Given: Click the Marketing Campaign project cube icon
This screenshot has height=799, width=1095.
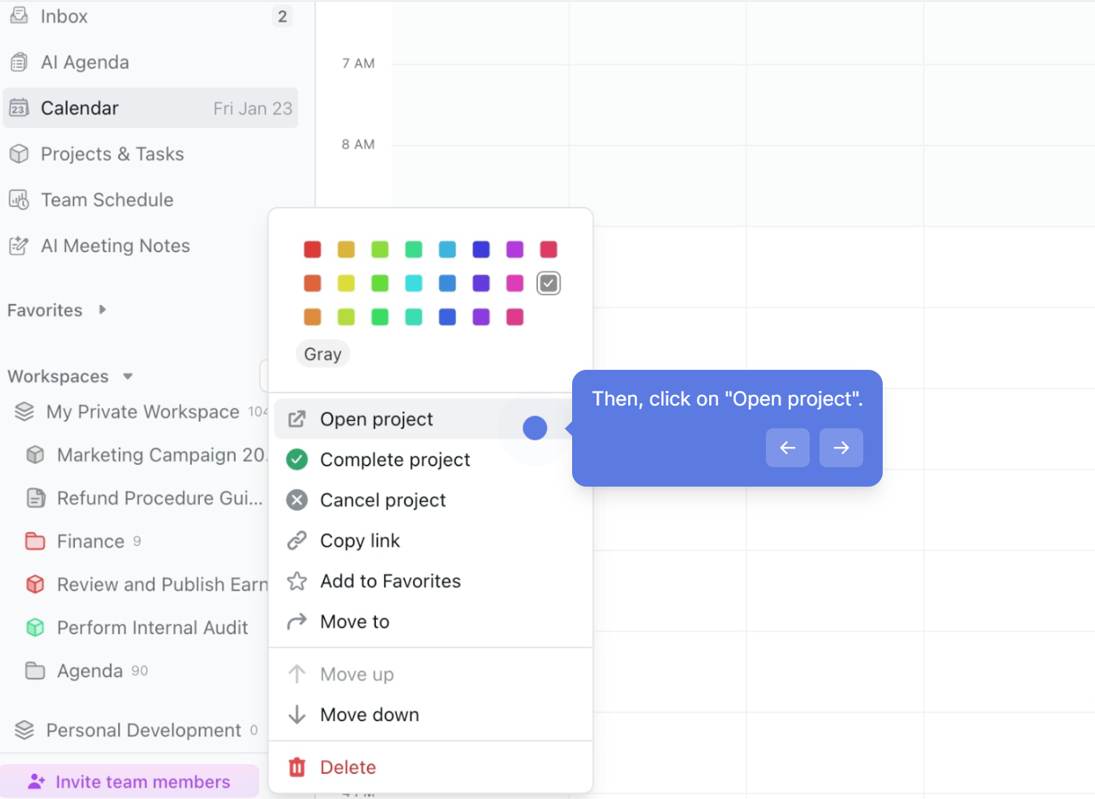Looking at the screenshot, I should click(x=35, y=455).
